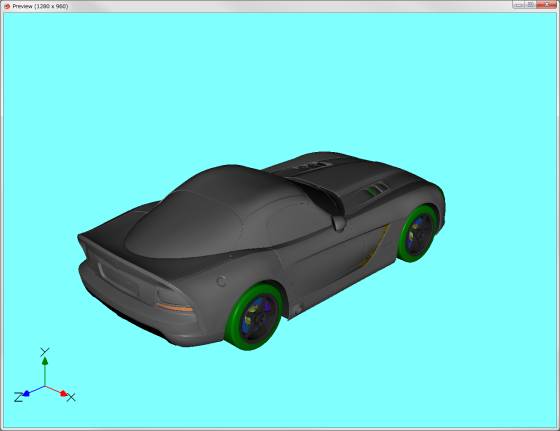Minimize the Preview window
The height and width of the screenshot is (431, 560).
point(519,5)
